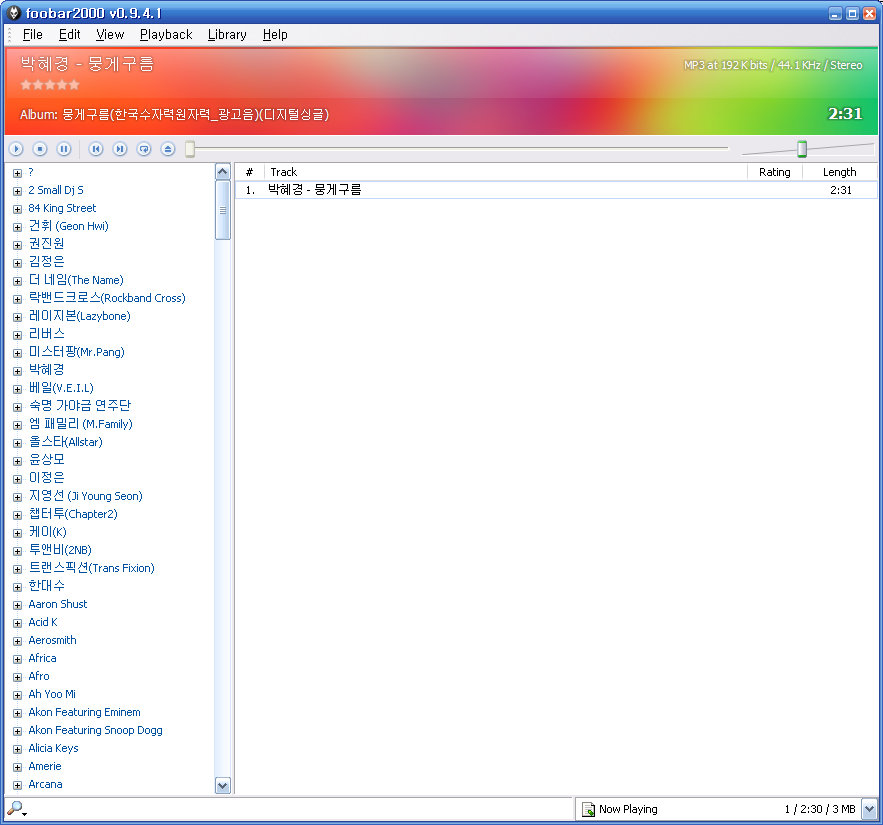Click the Track column header
Screen dimensions: 883x825
point(505,172)
